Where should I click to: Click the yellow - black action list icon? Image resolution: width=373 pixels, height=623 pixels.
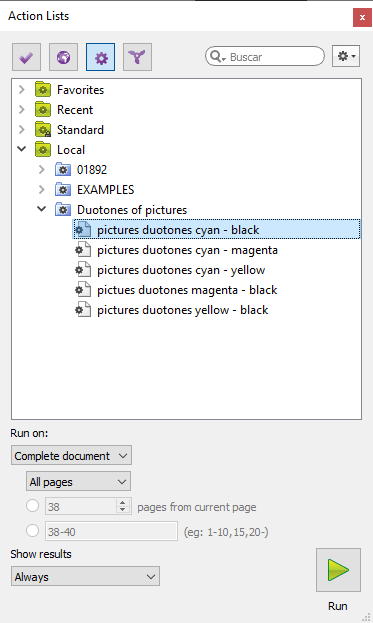pyautogui.click(x=83, y=310)
